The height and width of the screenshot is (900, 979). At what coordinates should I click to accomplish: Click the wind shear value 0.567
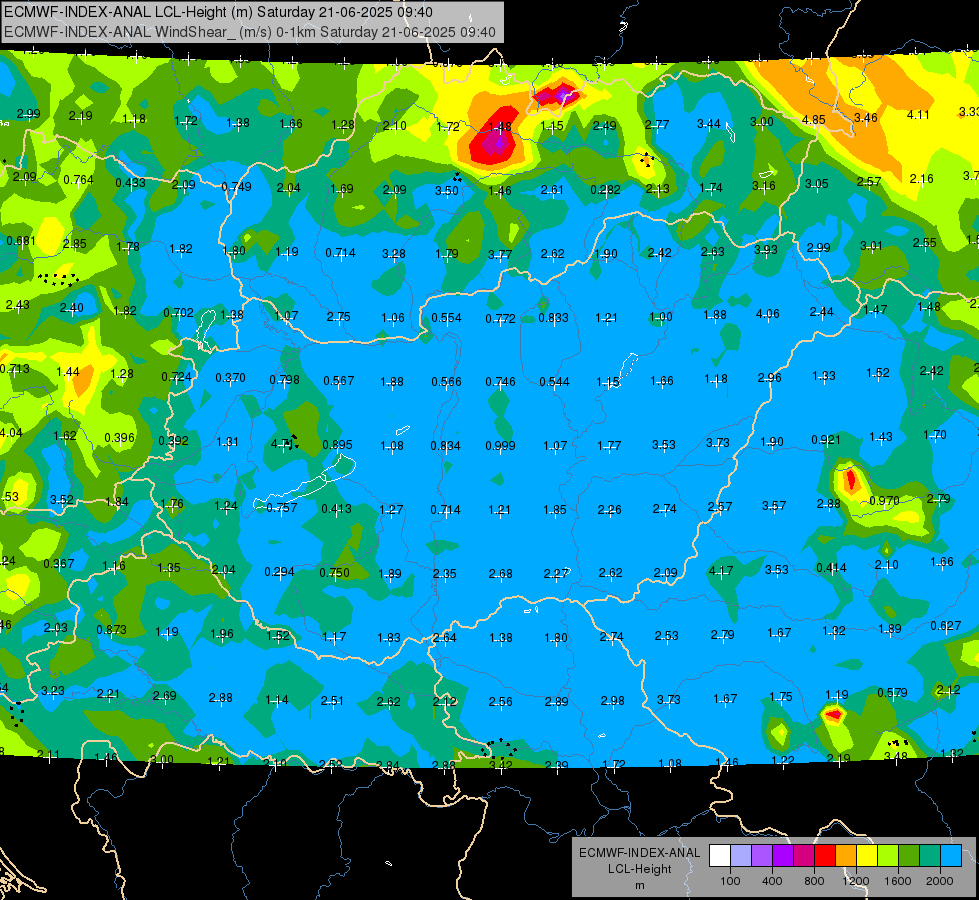click(338, 380)
